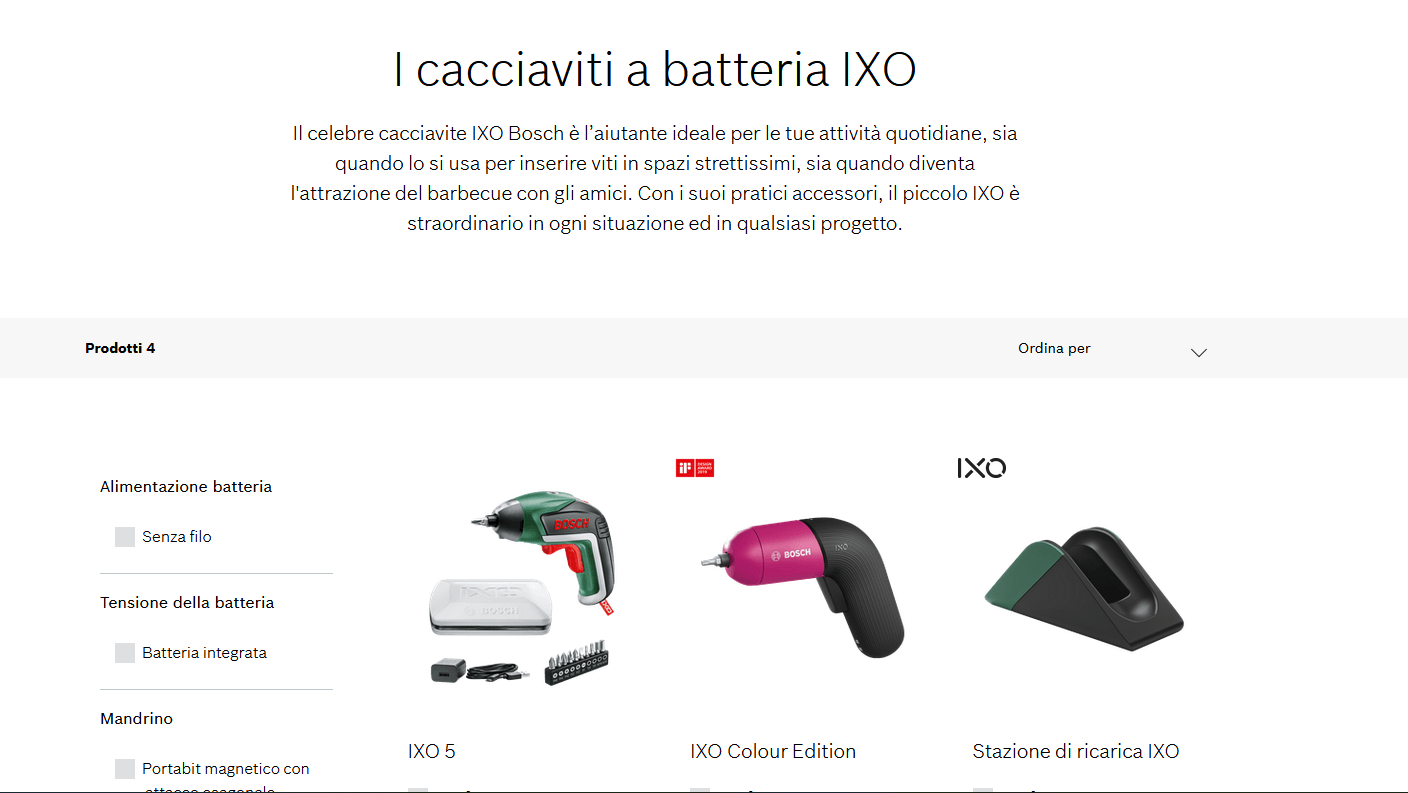Screen dimensions: 1408x793
Task: Open the Stazione di ricarica IXO link
Action: tap(1076, 751)
